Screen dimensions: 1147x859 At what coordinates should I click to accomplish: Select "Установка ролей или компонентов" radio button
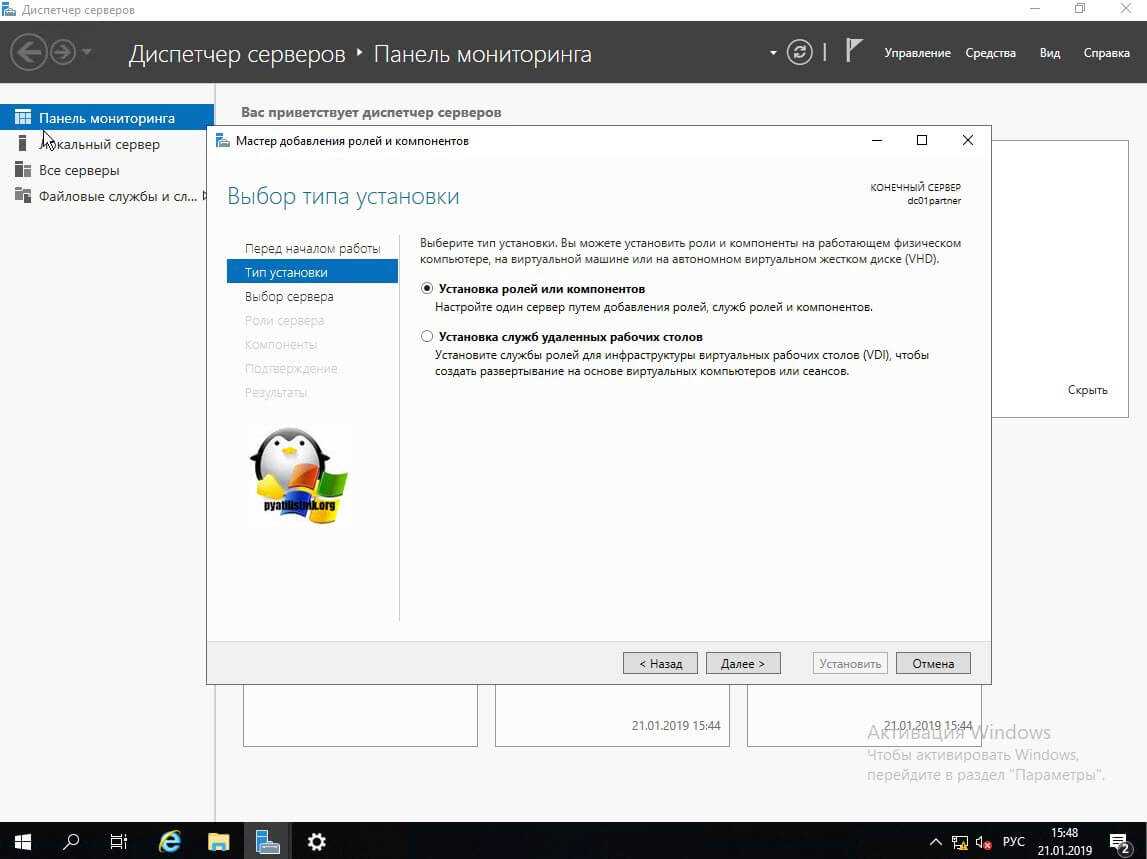point(428,288)
